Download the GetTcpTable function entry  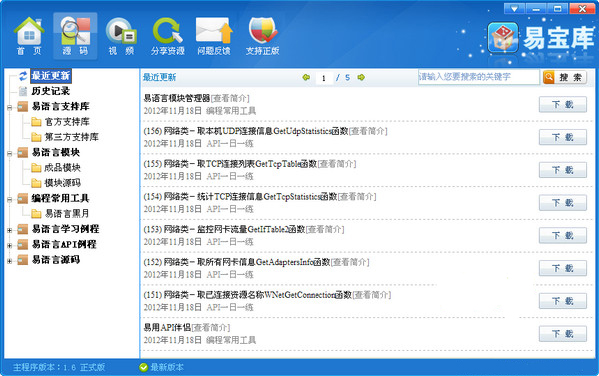(563, 170)
